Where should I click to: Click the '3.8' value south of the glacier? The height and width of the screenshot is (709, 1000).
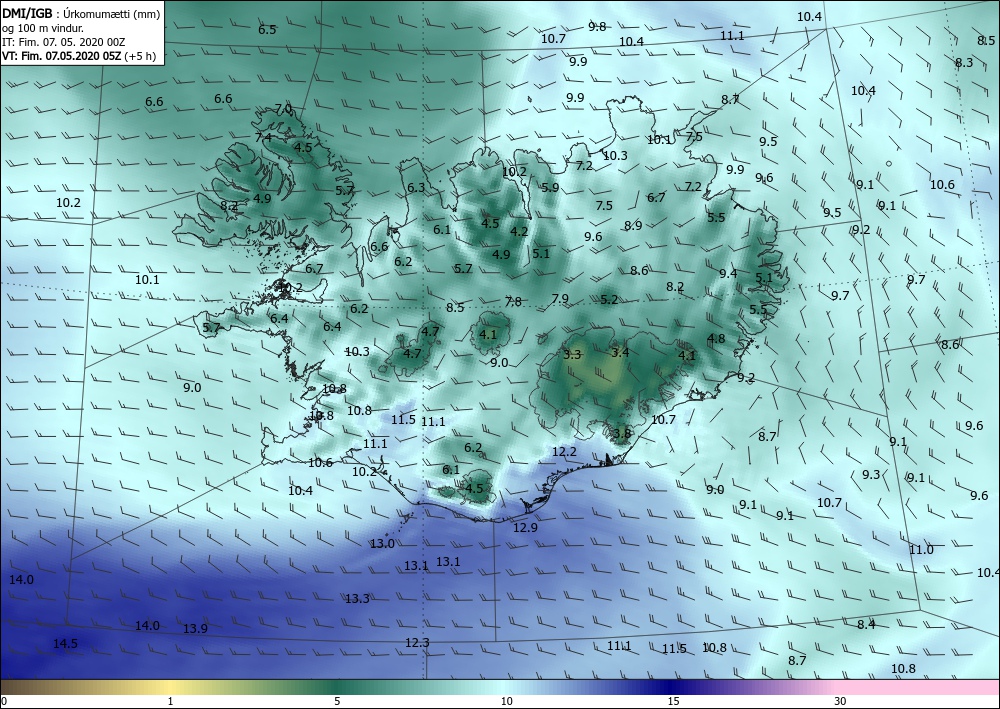[x=622, y=433]
